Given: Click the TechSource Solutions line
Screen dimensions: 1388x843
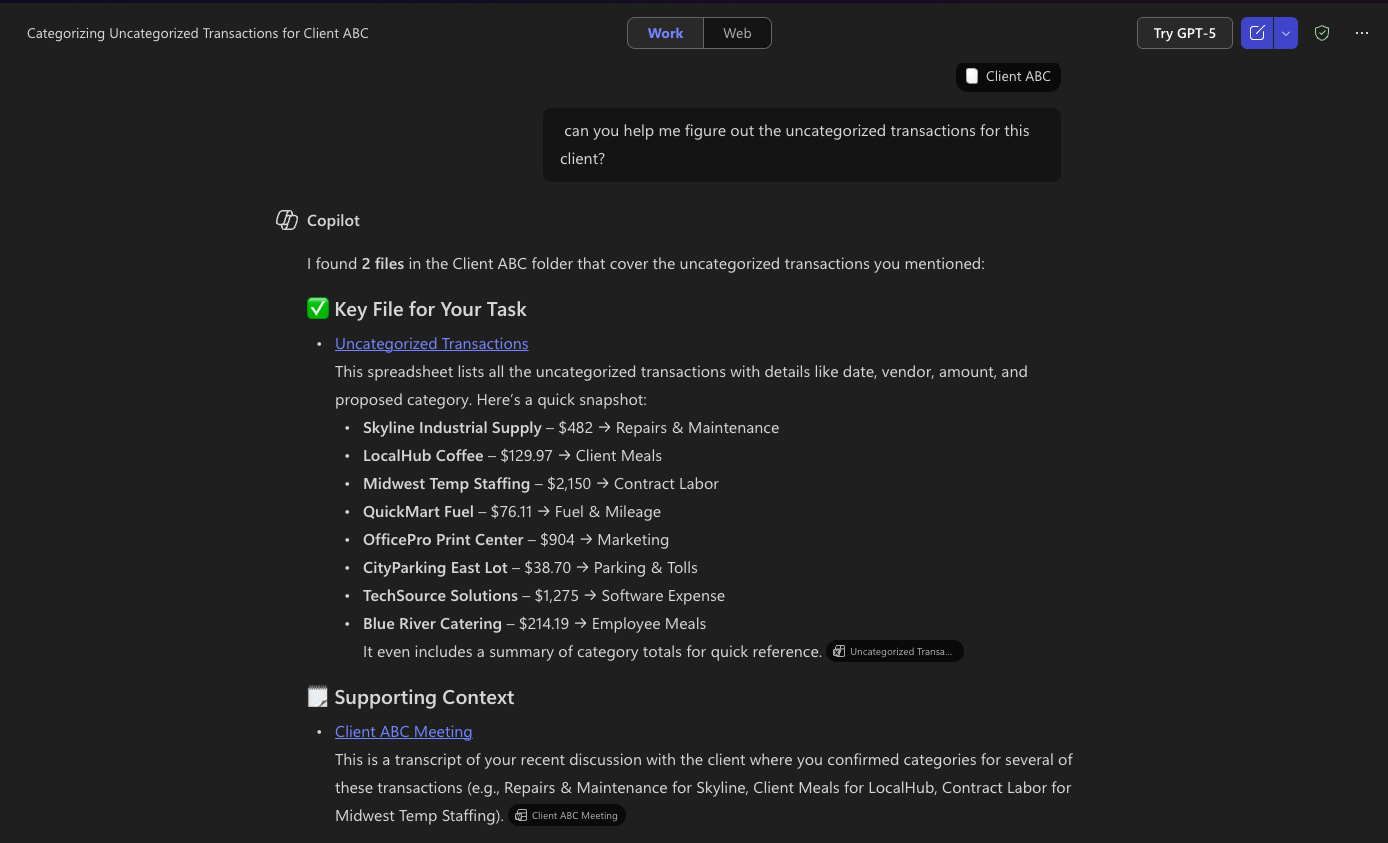Looking at the screenshot, I should pyautogui.click(x=544, y=595).
